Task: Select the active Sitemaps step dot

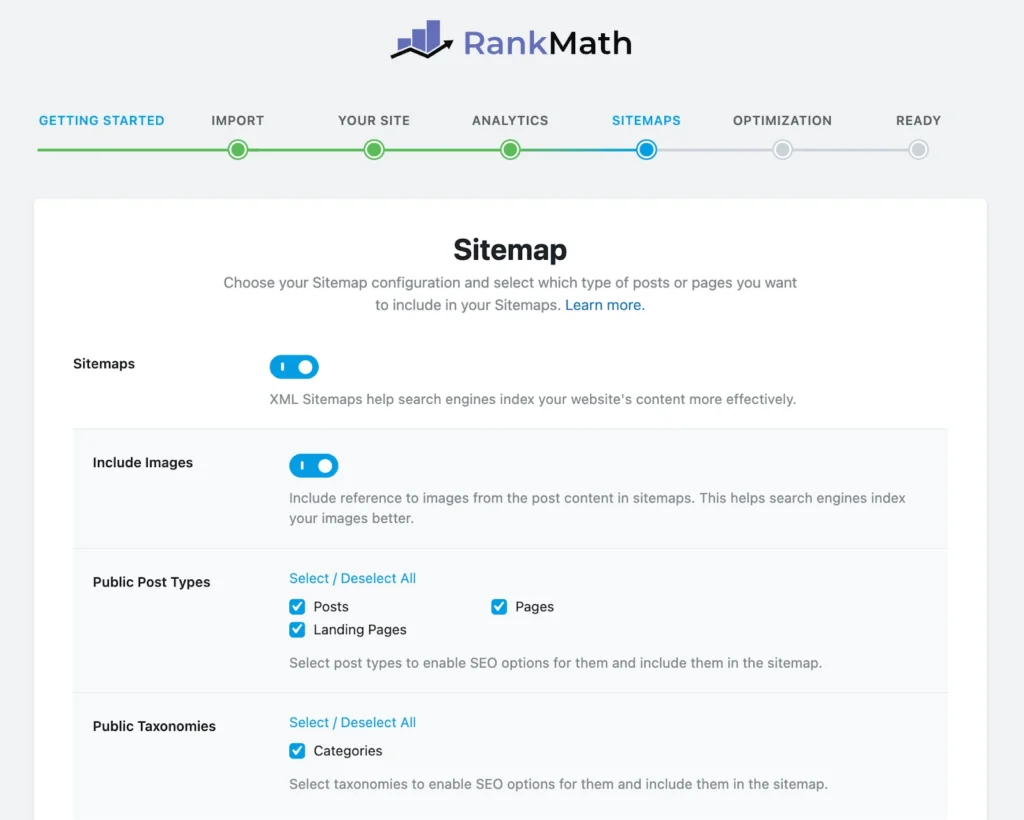Action: point(646,149)
